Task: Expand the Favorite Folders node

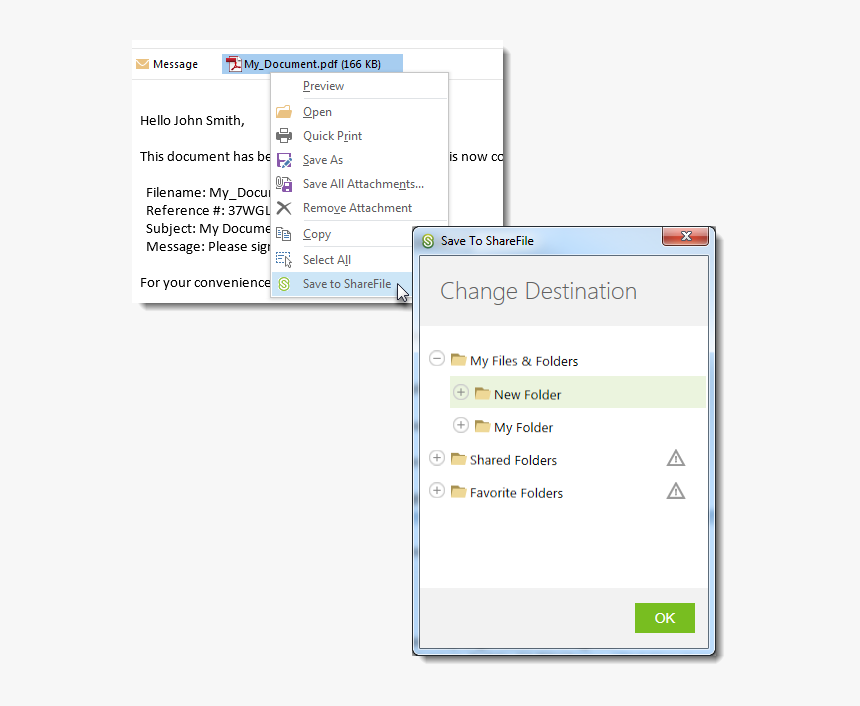Action: coord(437,490)
